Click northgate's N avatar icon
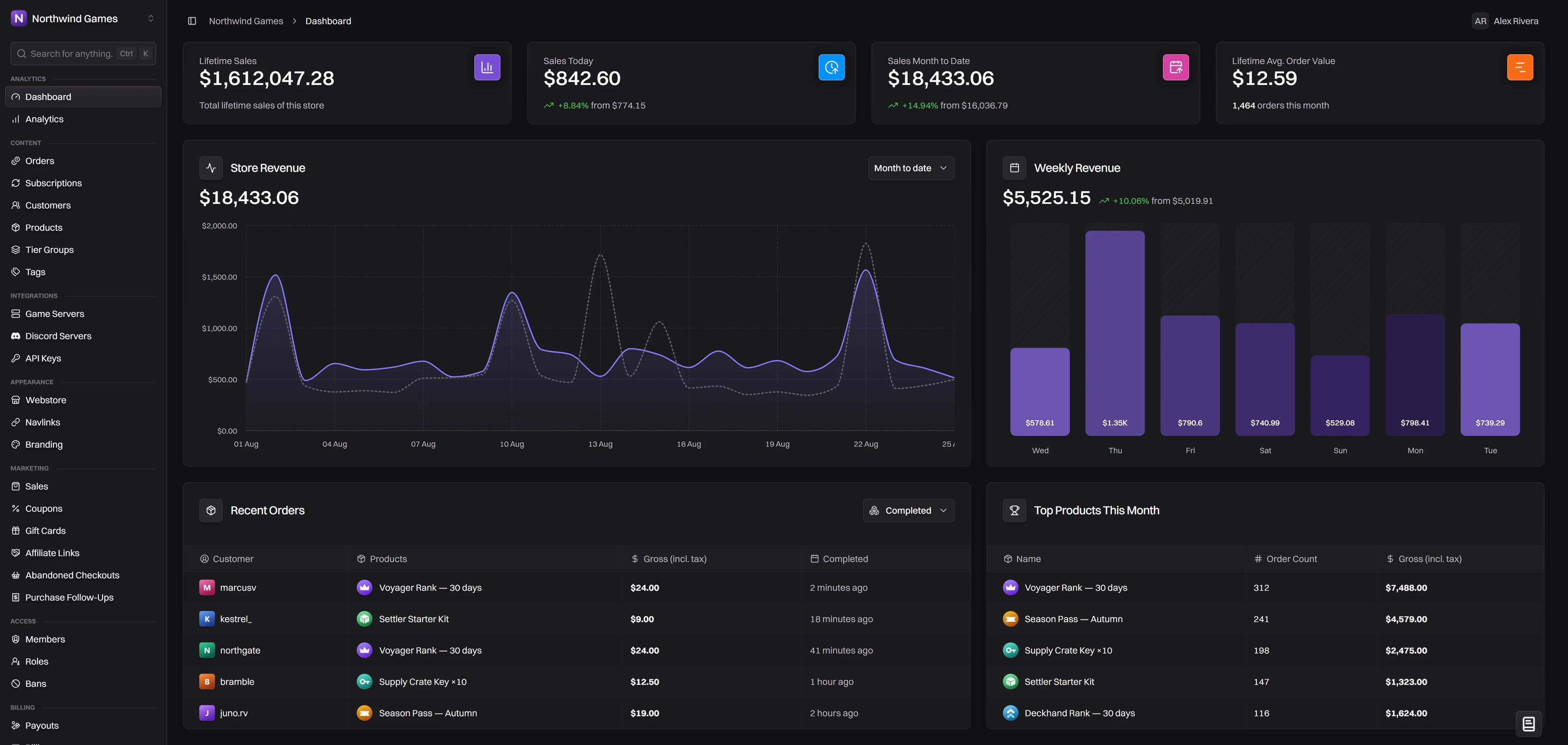The height and width of the screenshot is (745, 1568). [x=207, y=650]
